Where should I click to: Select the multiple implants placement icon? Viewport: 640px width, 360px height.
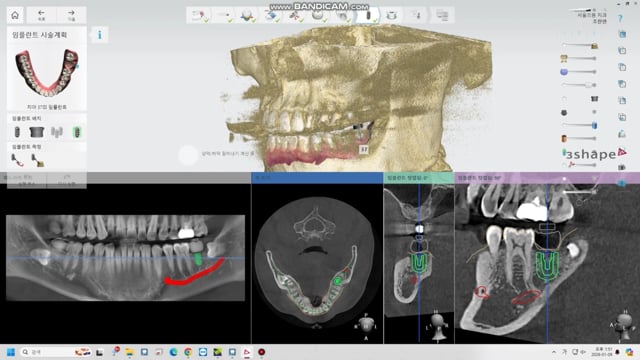[57, 132]
